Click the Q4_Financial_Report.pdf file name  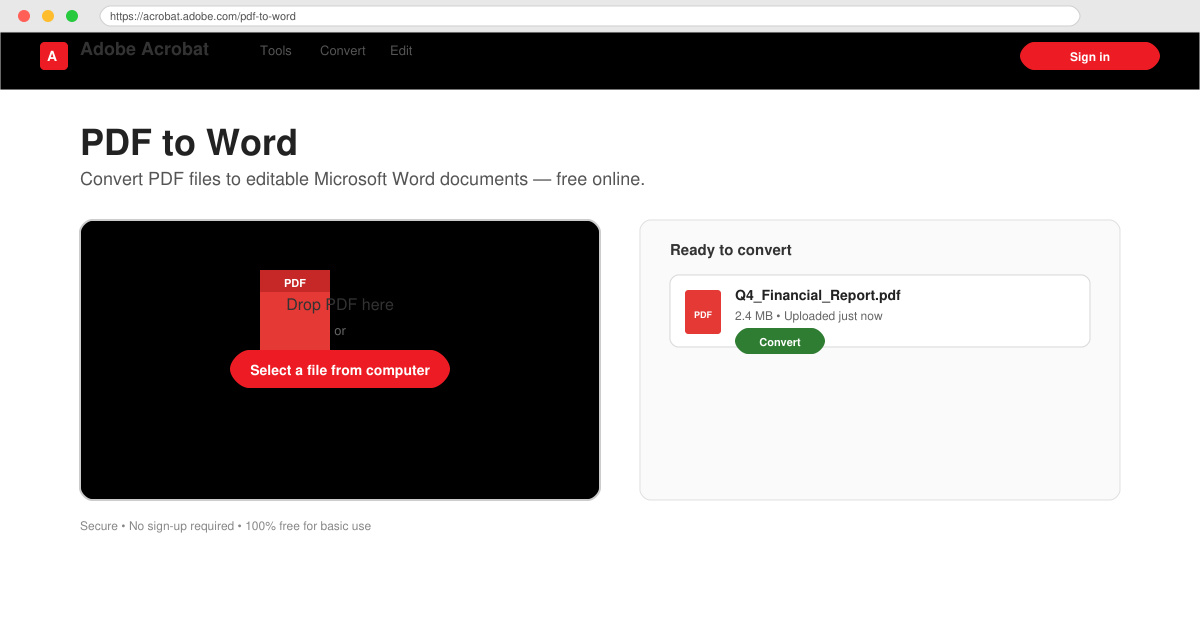(818, 295)
